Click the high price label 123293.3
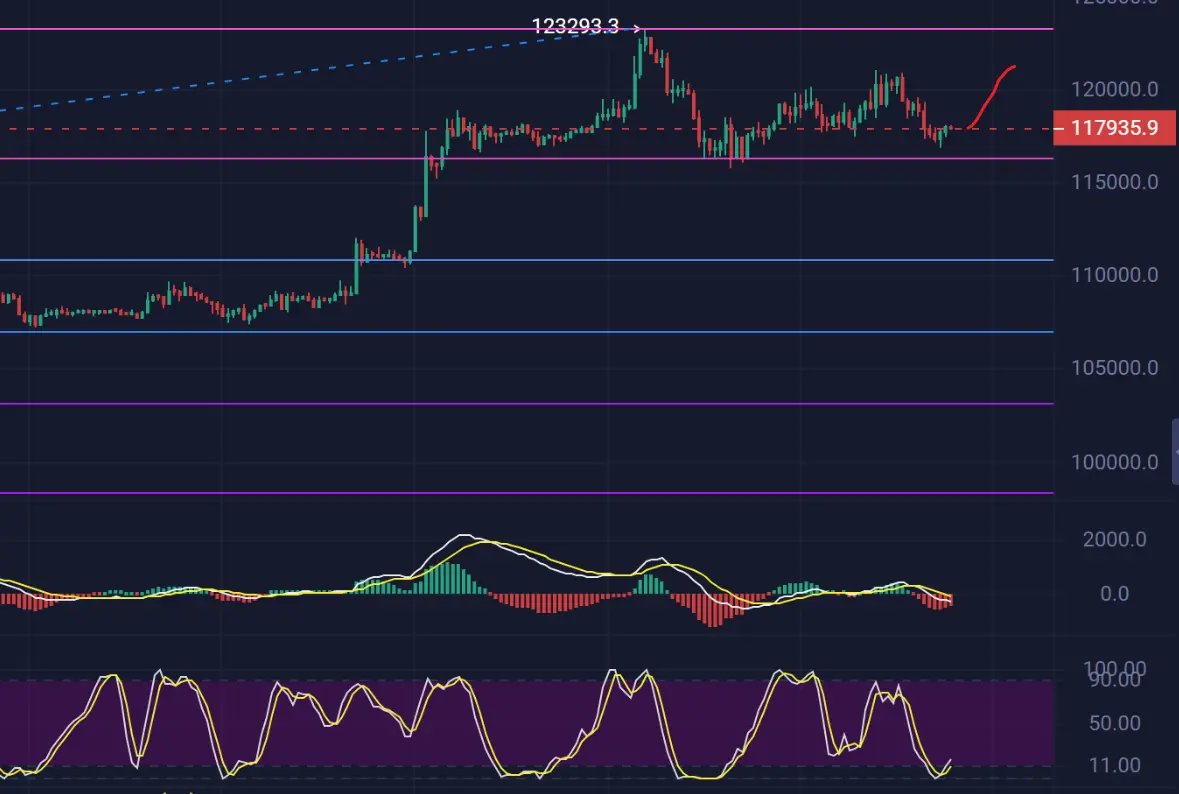The height and width of the screenshot is (794, 1179). (x=575, y=26)
